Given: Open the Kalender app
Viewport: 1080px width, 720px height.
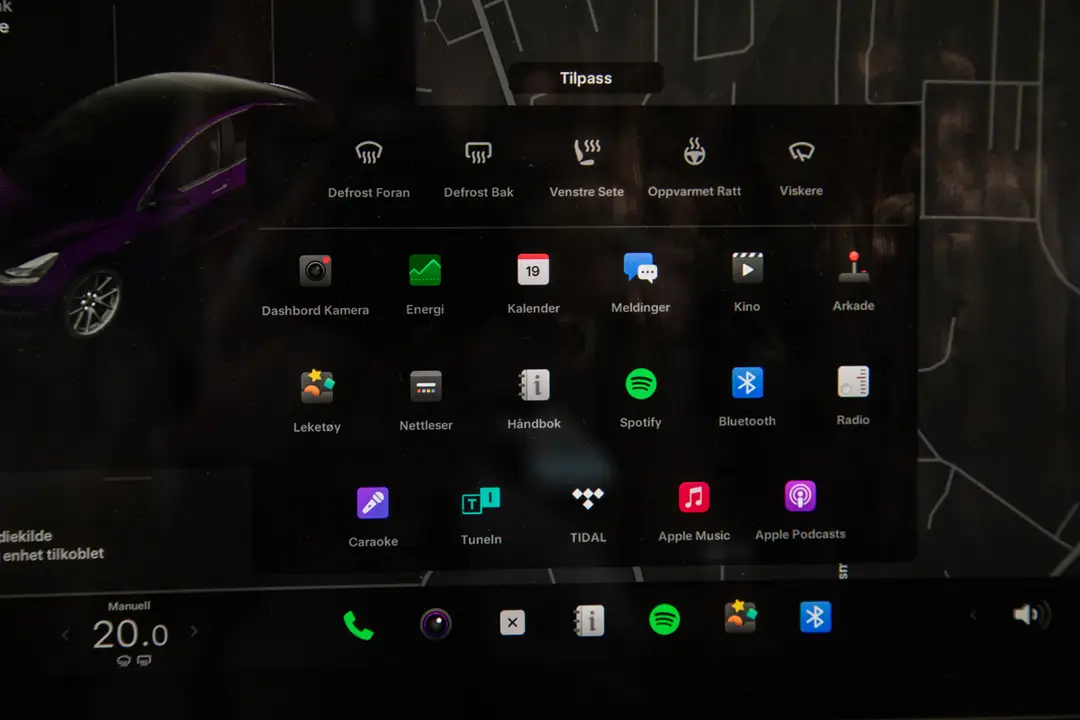Looking at the screenshot, I should pos(533,283).
